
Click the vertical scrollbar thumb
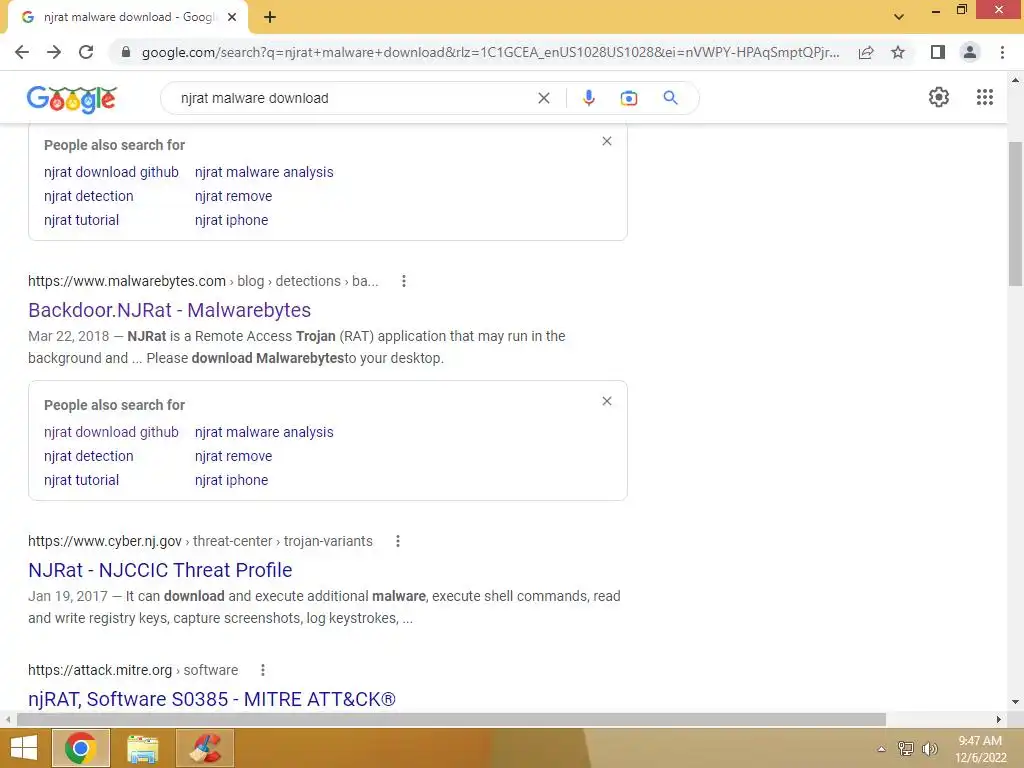coord(1015,214)
